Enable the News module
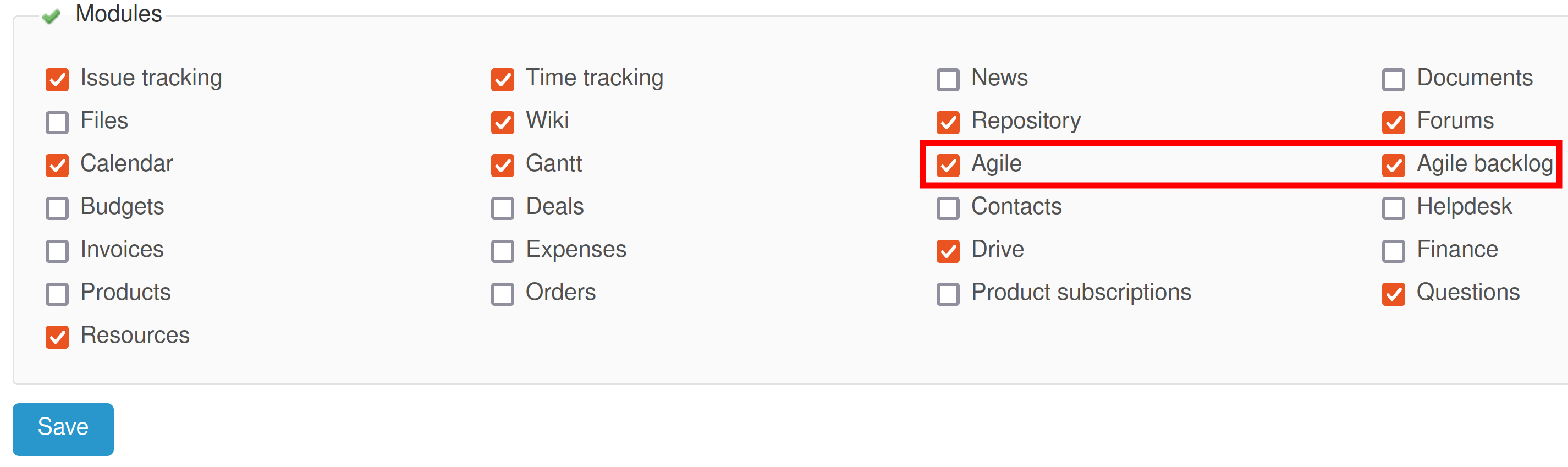This screenshot has width=1568, height=467. tap(948, 79)
